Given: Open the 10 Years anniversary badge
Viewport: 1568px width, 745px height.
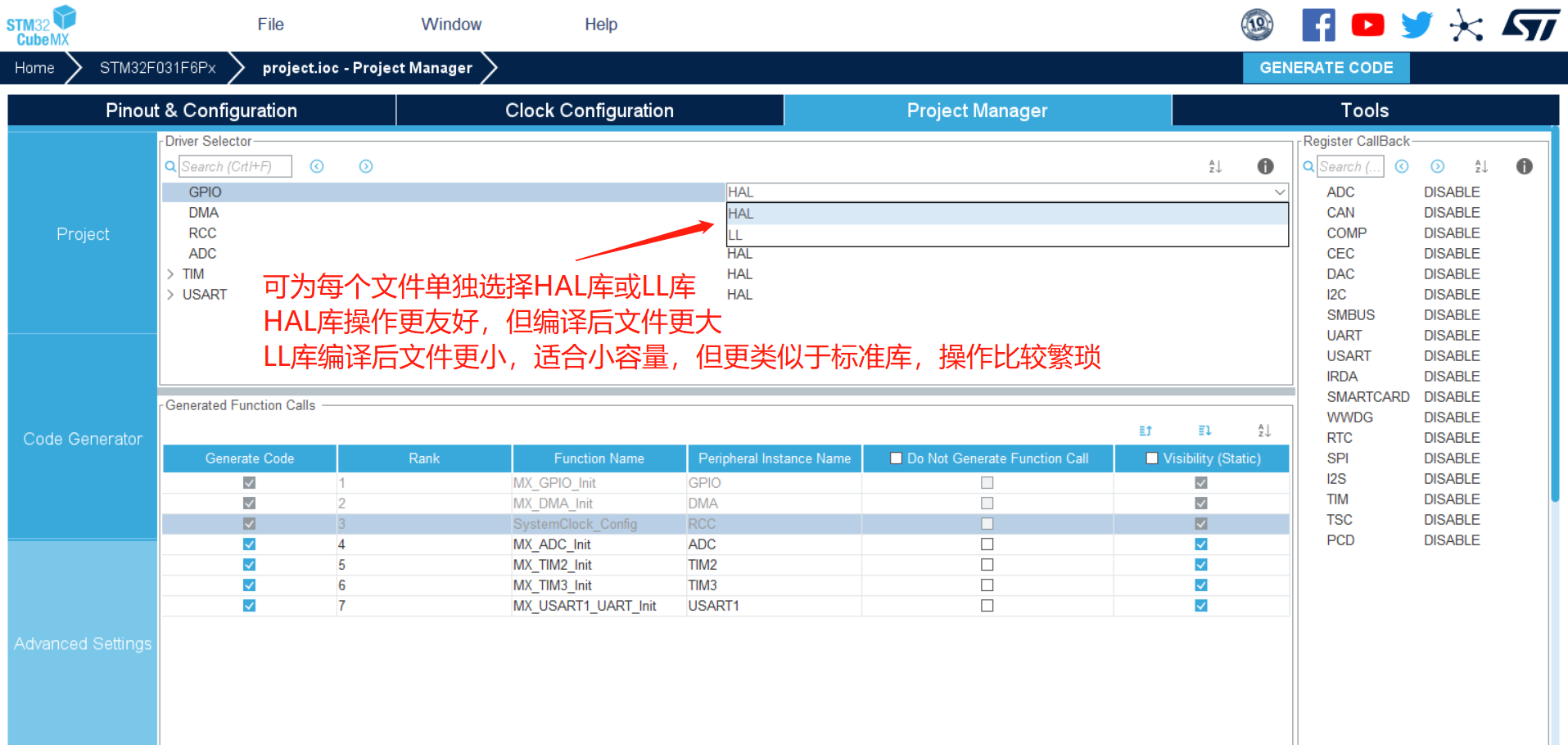Looking at the screenshot, I should coord(1257,25).
